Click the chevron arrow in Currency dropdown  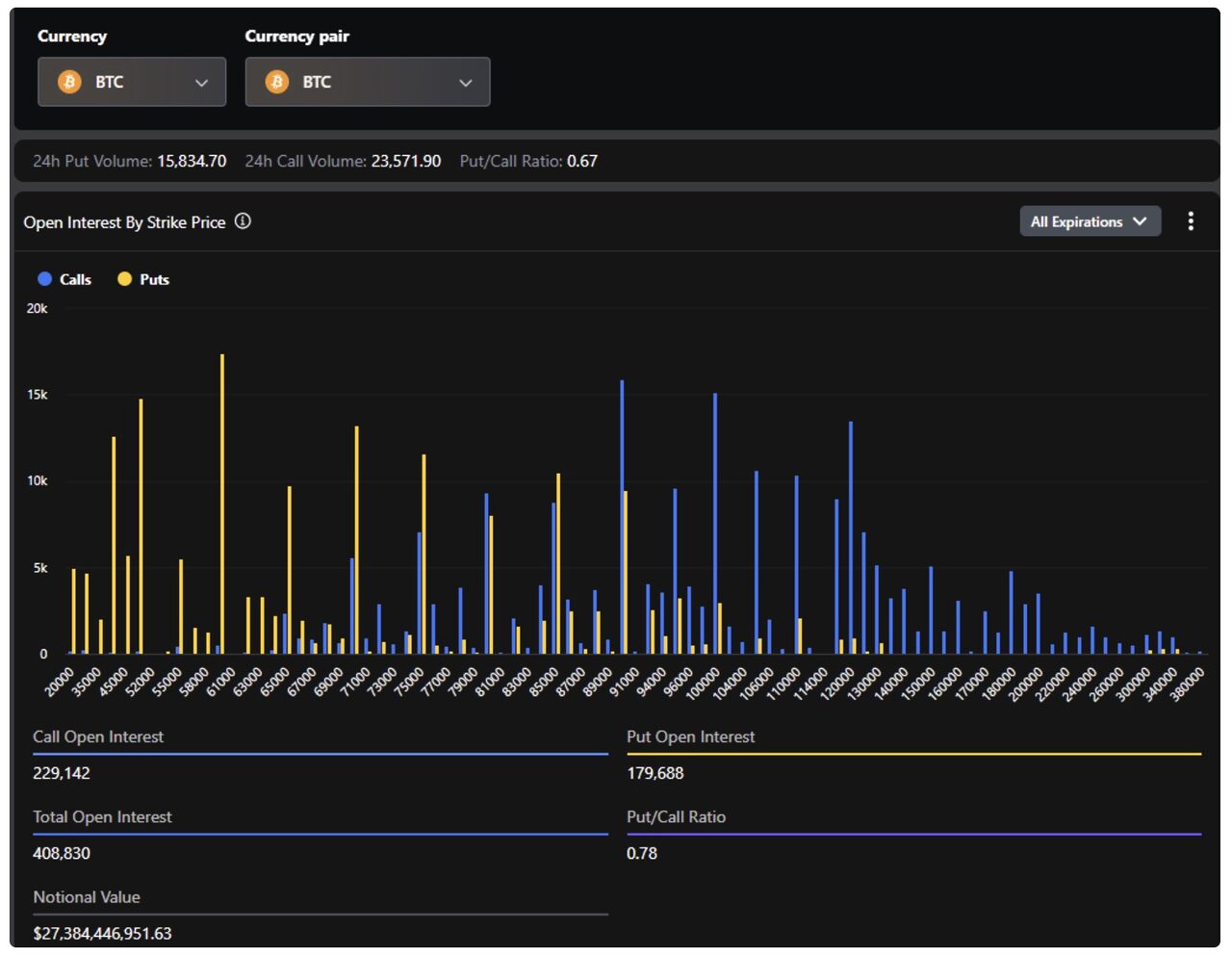[x=201, y=83]
